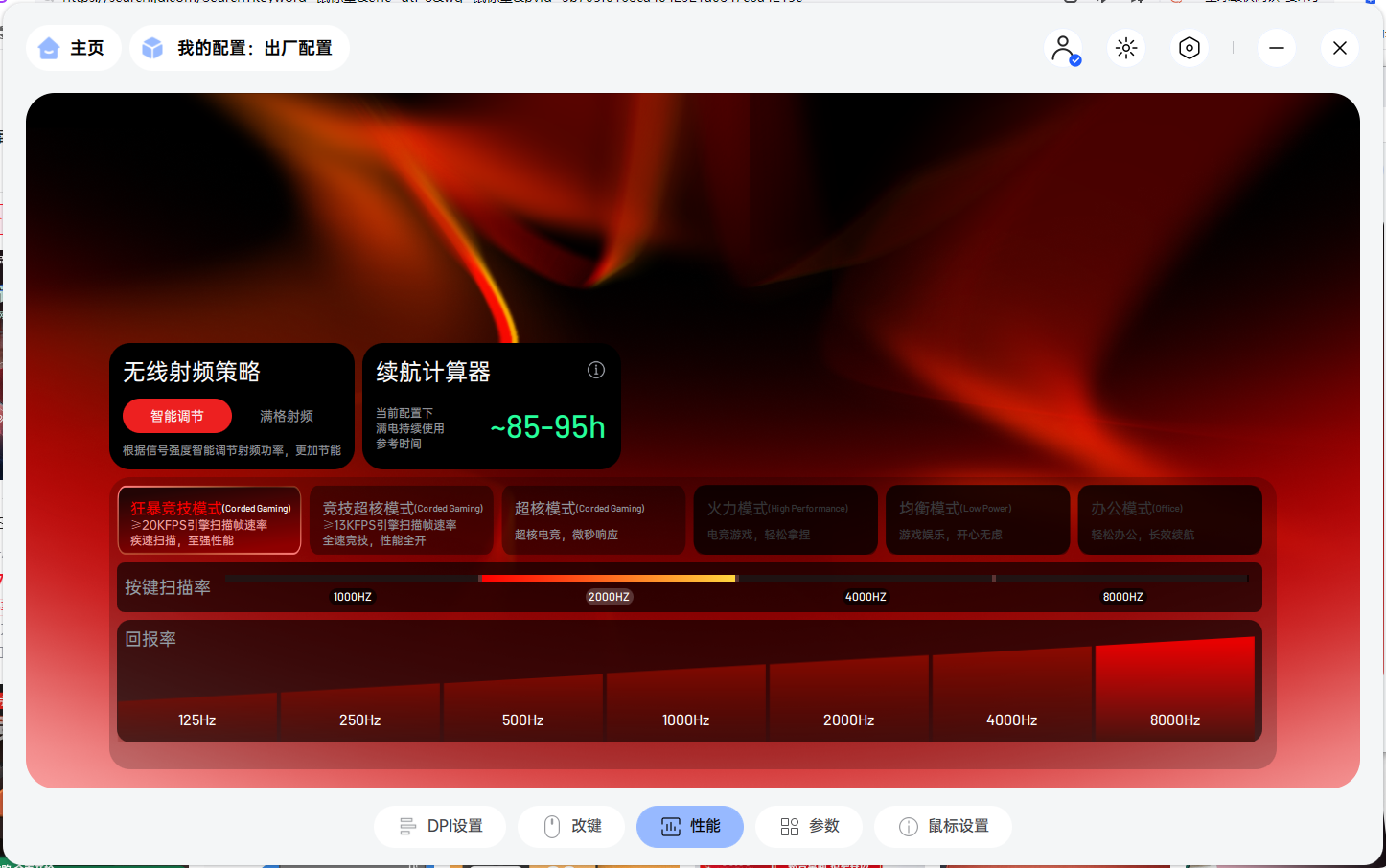The width and height of the screenshot is (1386, 868).
Task: Set key scan rate to 4000HZ
Action: tap(866, 597)
